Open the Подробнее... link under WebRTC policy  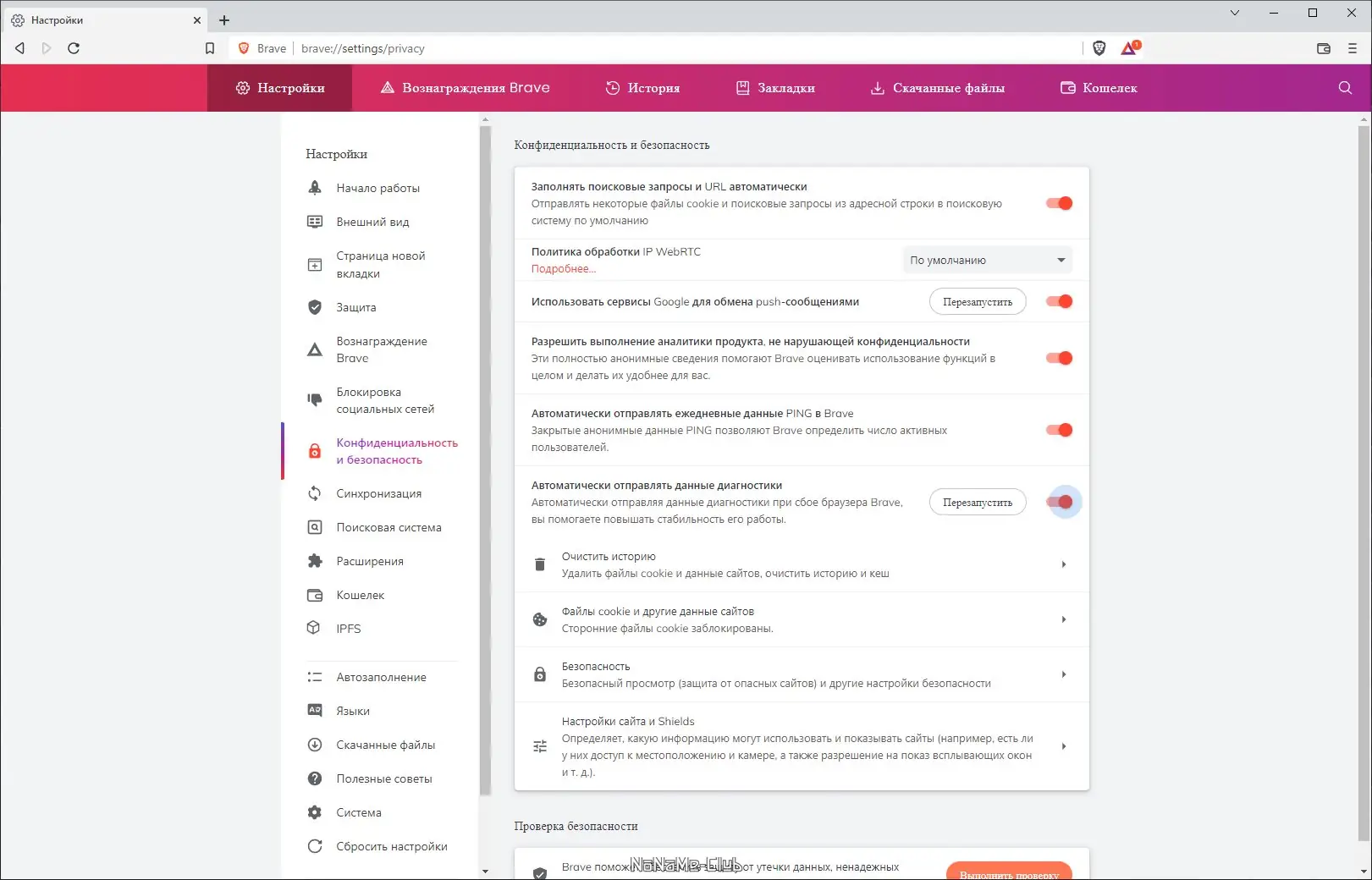point(564,268)
